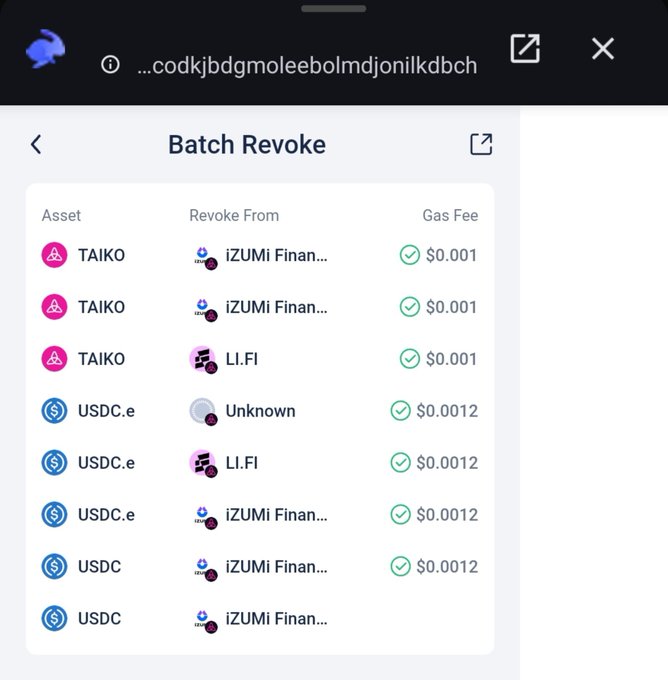Click the green check in USDC.e iZUMi row

(x=400, y=514)
